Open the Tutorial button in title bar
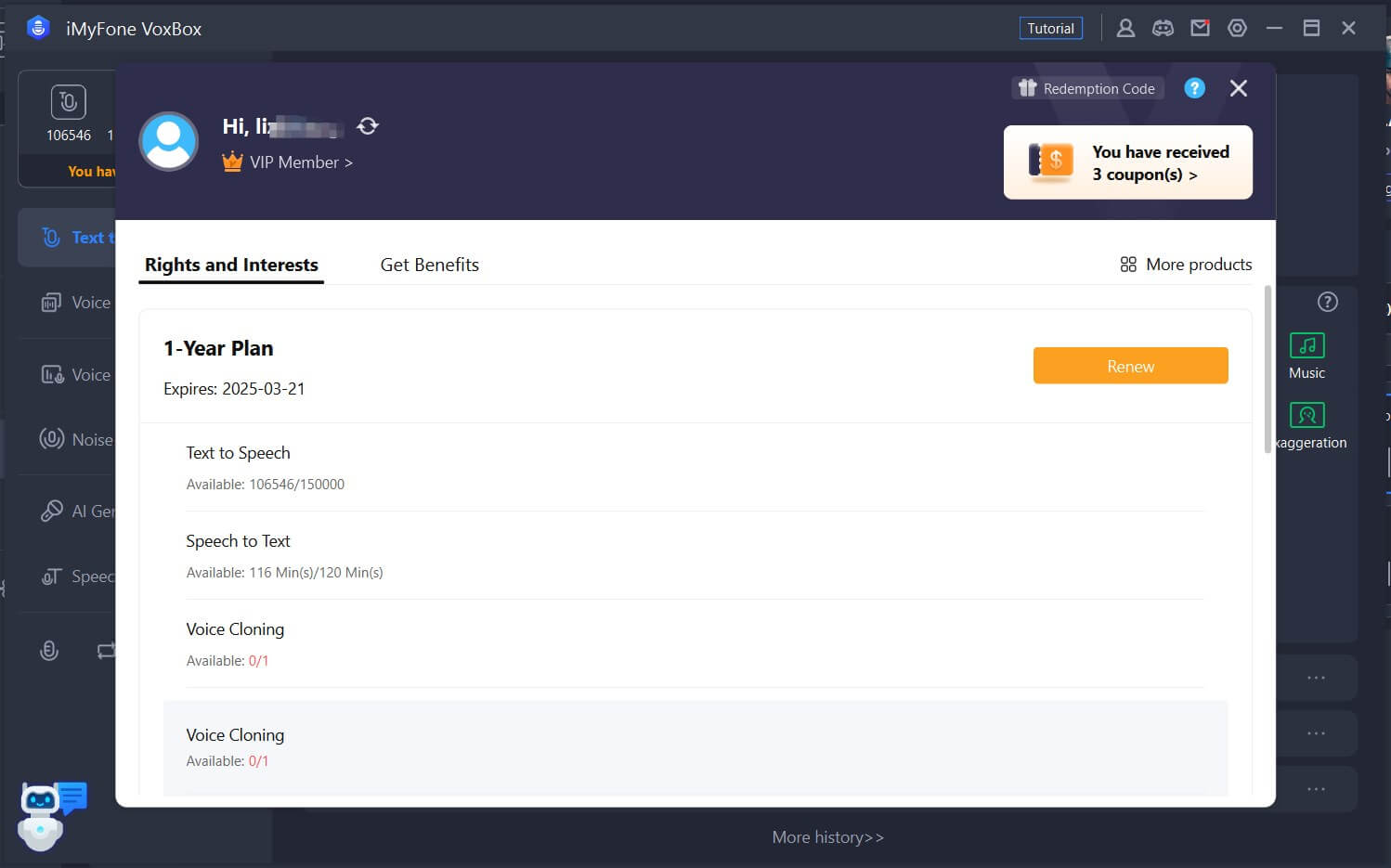This screenshot has height=868, width=1391. click(x=1050, y=29)
